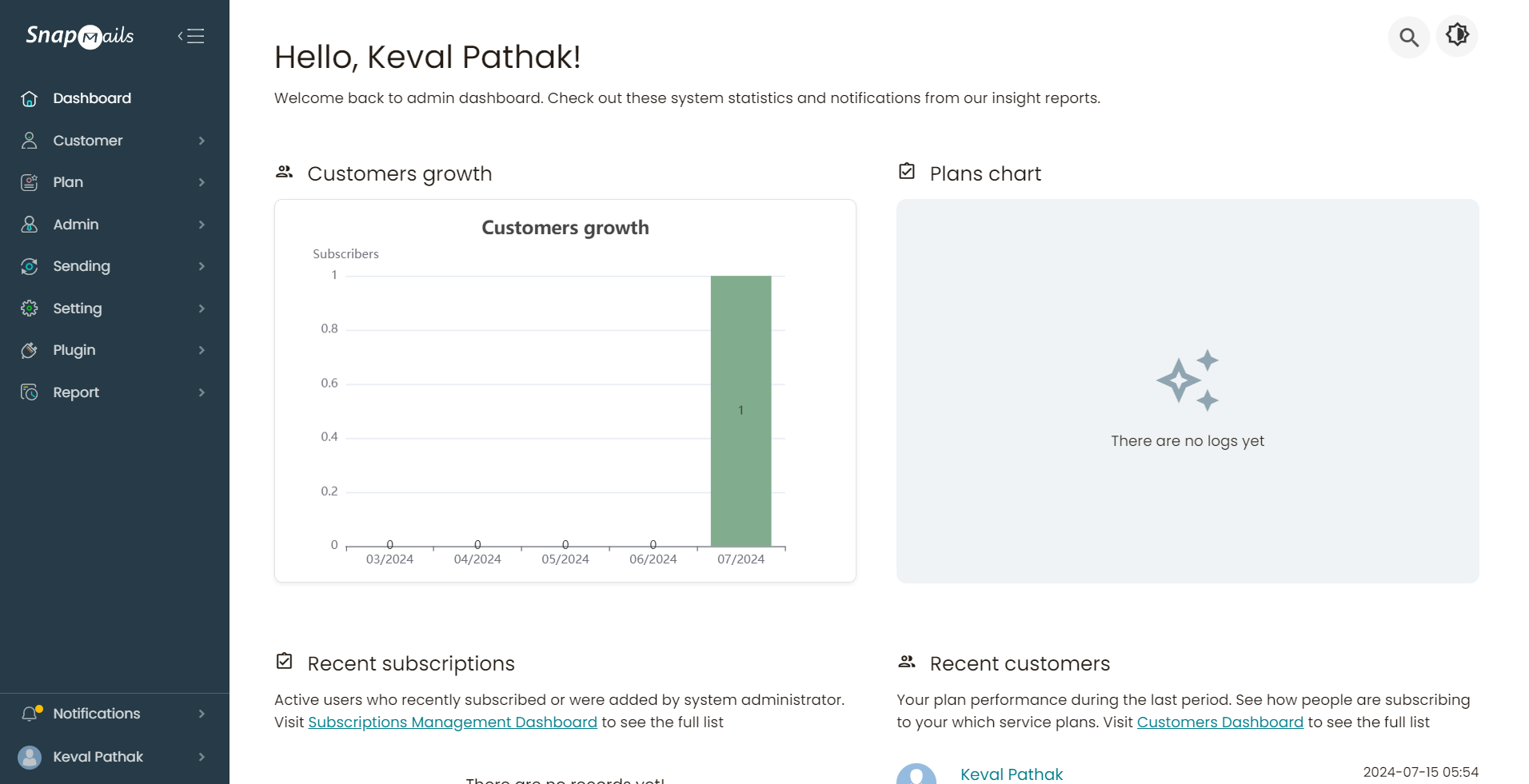The image size is (1529, 784).
Task: Click the Hello, Keval Pathak! heading
Action: [427, 58]
